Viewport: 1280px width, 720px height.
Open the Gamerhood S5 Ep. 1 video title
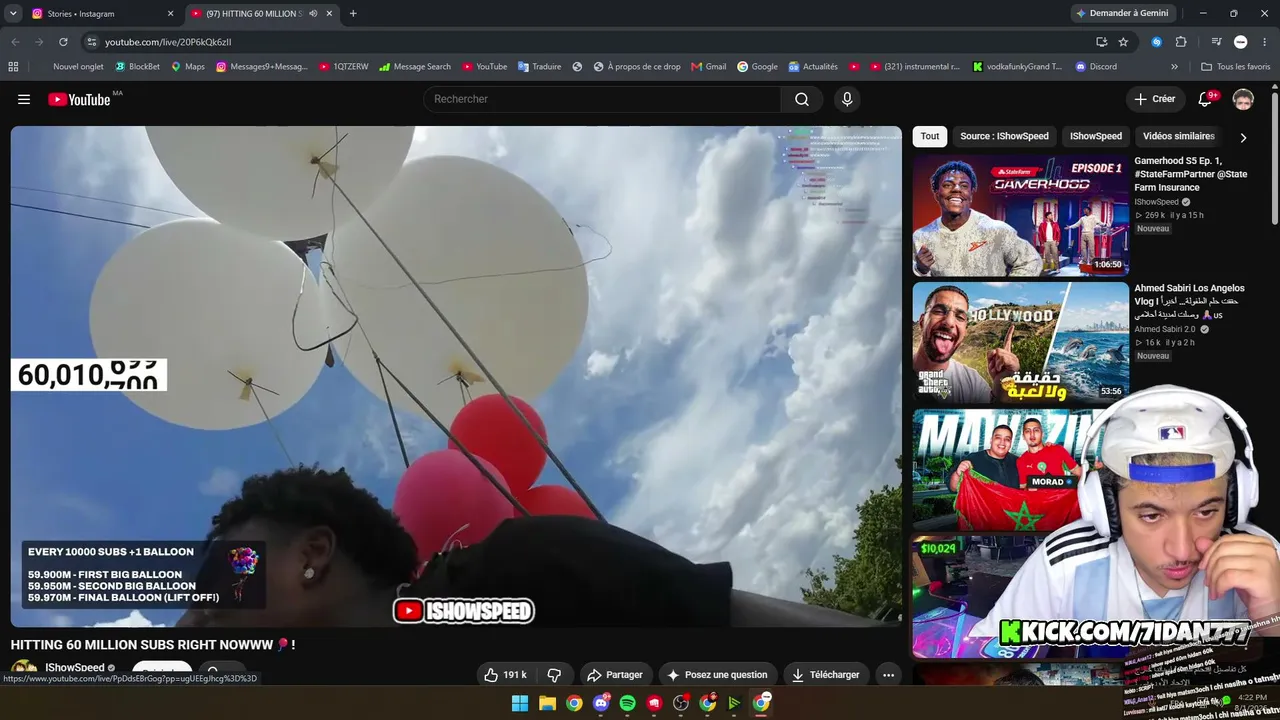[x=1191, y=174]
